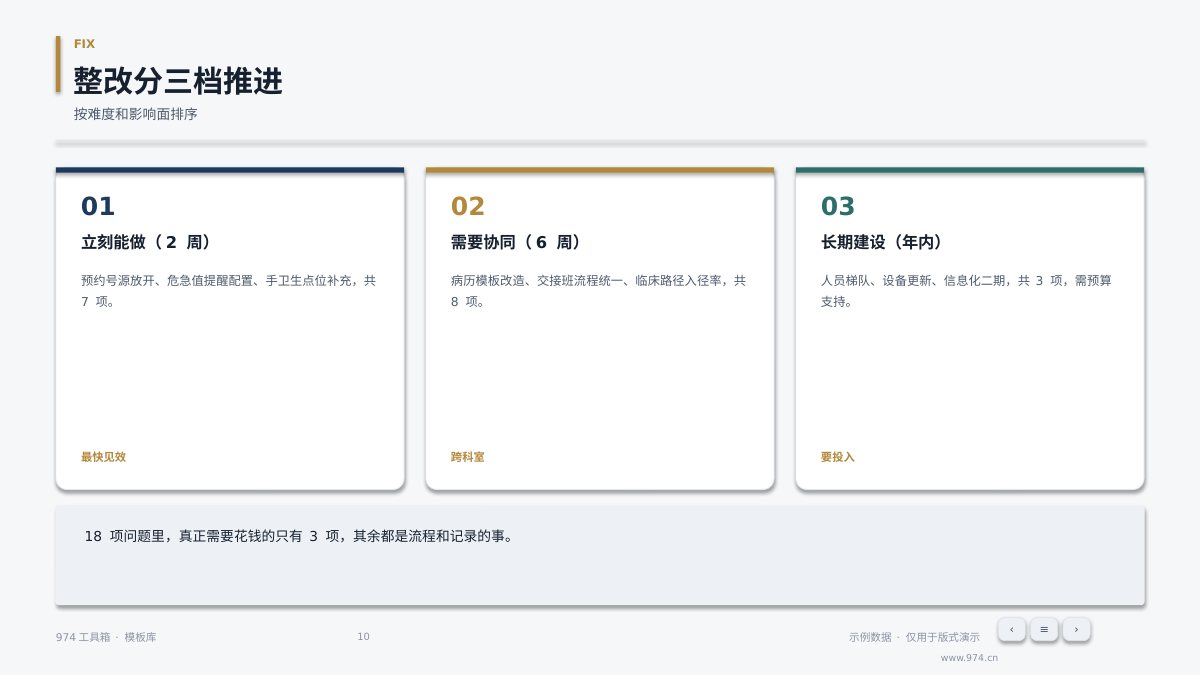The width and height of the screenshot is (1200, 675).
Task: Click the number 01 on first card
Action: point(98,207)
